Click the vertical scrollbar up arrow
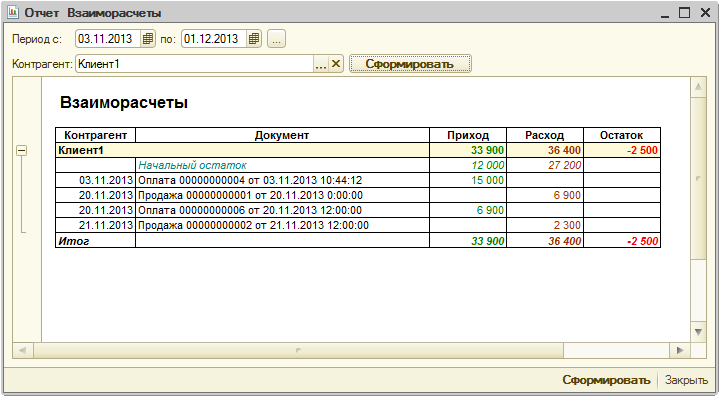The image size is (719, 396). point(698,87)
